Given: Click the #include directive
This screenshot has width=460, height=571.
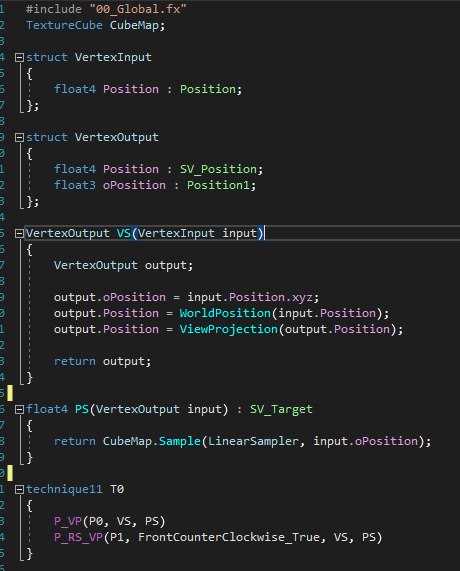Looking at the screenshot, I should tap(54, 9).
